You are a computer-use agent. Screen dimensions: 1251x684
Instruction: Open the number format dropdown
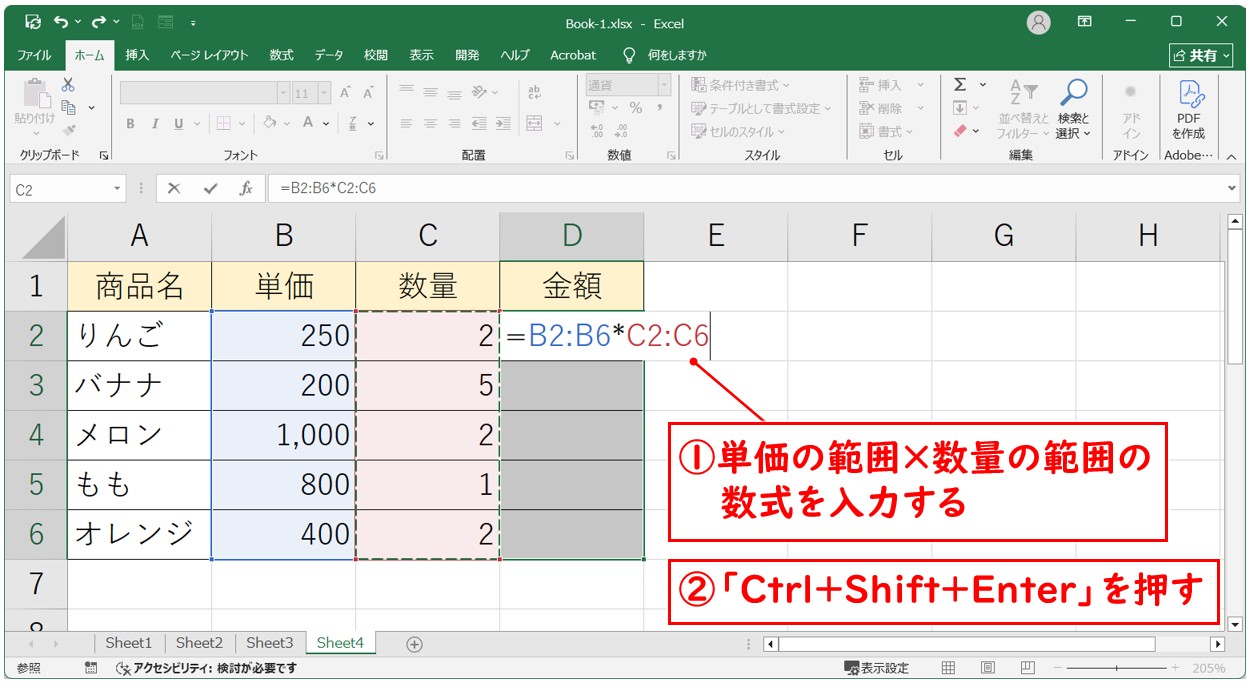tap(663, 86)
